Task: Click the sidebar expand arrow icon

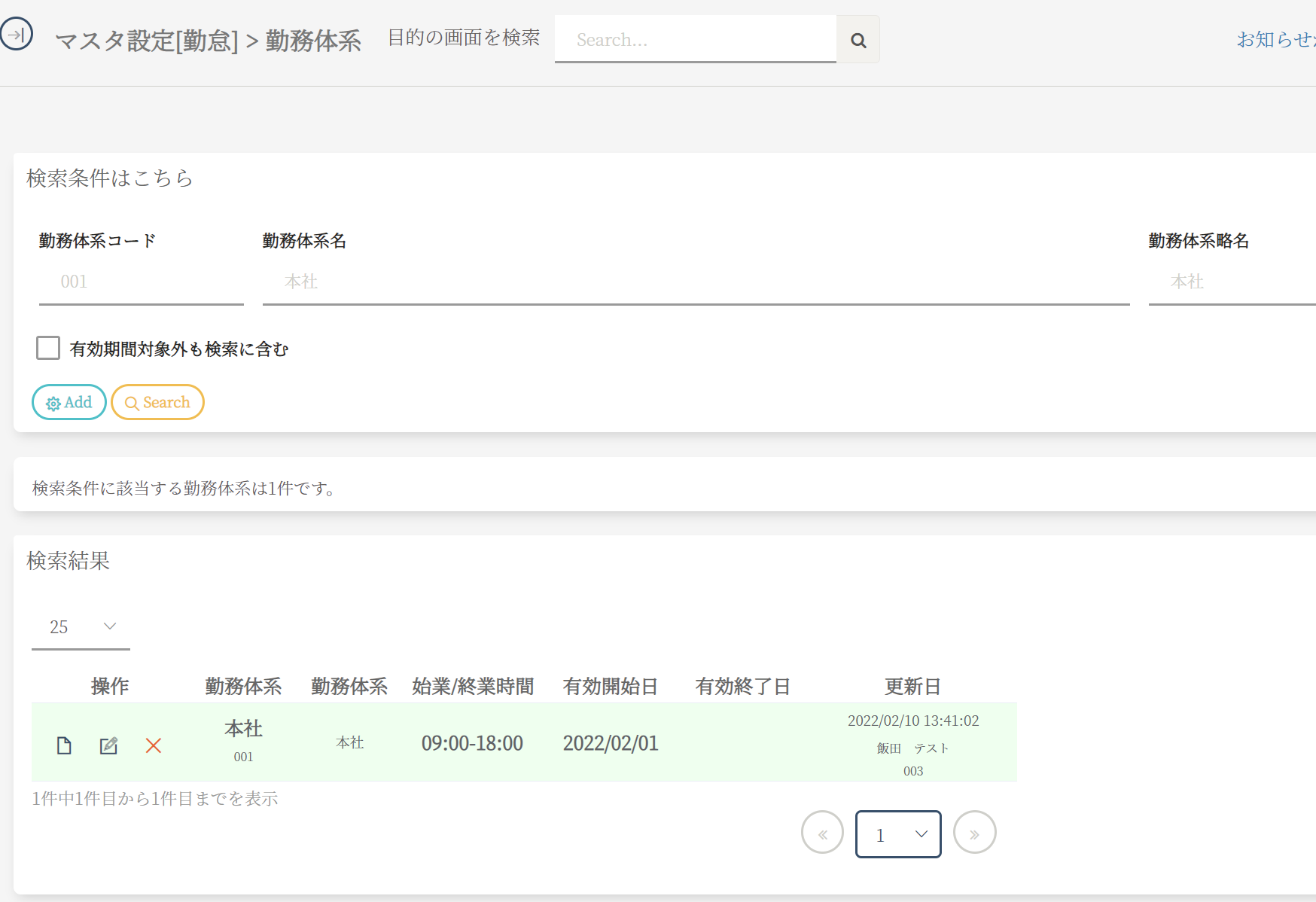Action: (x=17, y=34)
